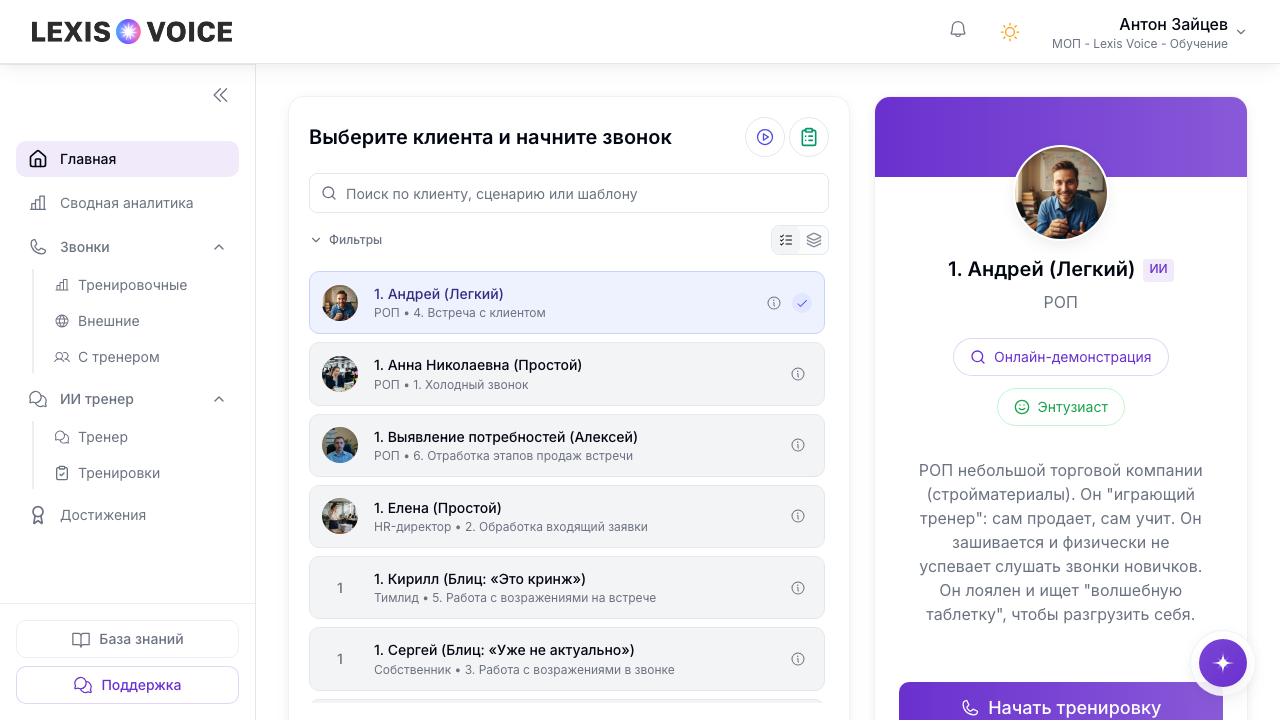
Task: Show info for Выявление потребностей (Алексей)
Action: pos(798,445)
